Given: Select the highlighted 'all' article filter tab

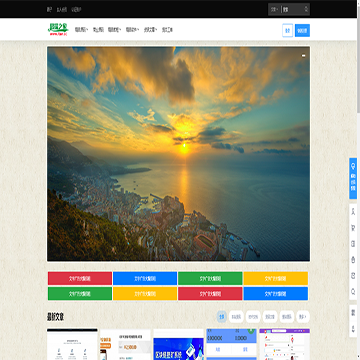Looking at the screenshot, I should [222, 317].
